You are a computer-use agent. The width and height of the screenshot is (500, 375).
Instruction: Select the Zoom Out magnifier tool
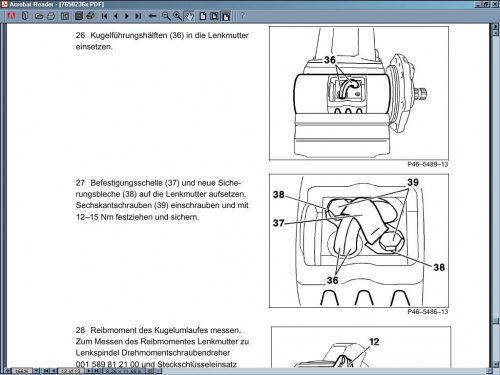(x=166, y=16)
